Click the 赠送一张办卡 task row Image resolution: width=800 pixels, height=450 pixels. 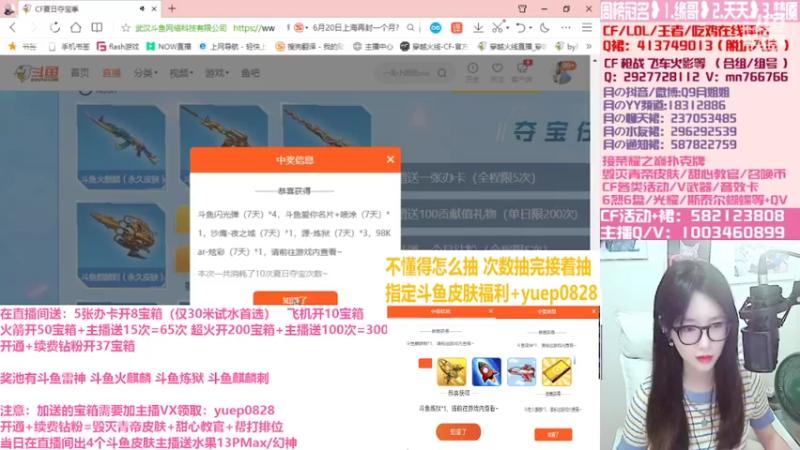click(495, 178)
